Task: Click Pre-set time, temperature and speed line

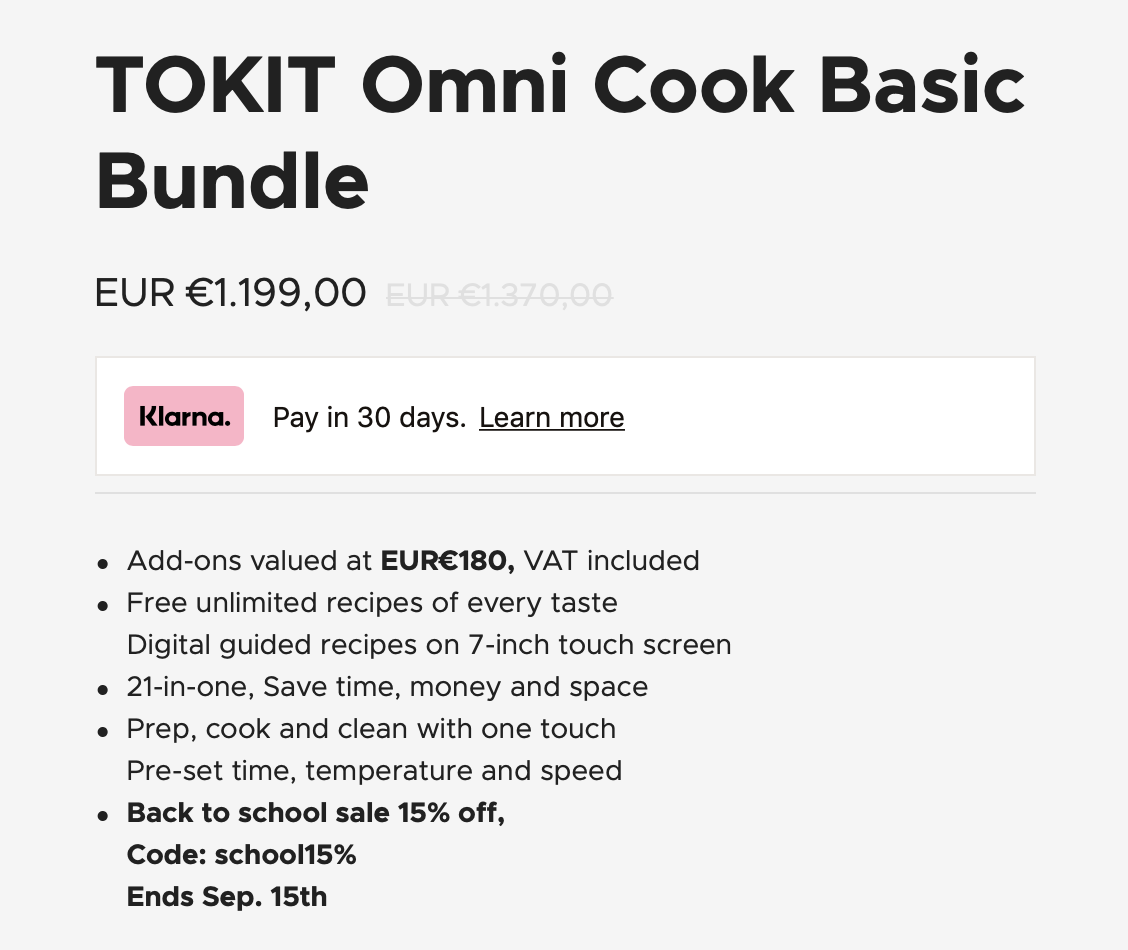Action: [374, 771]
